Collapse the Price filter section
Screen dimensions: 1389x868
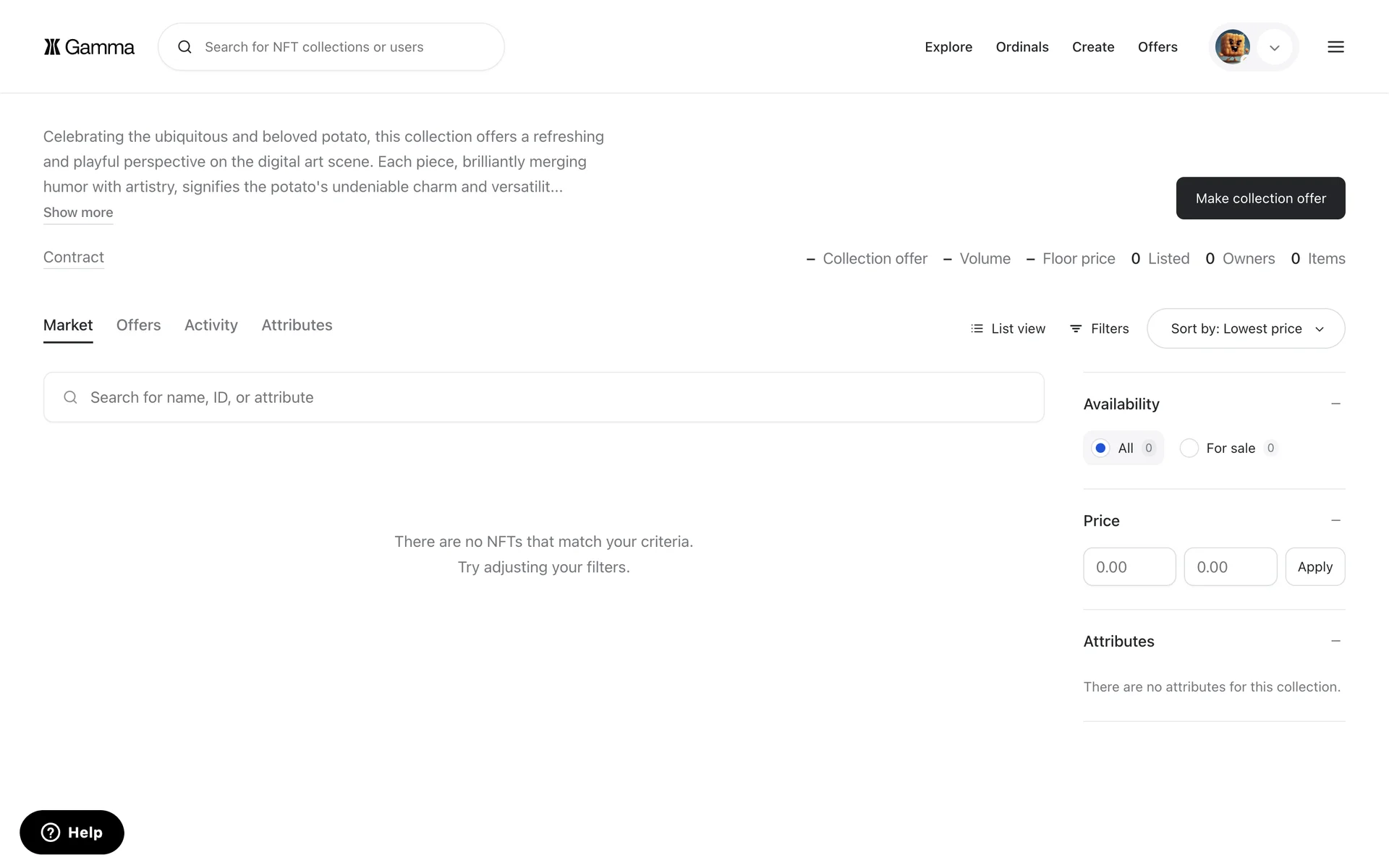pyautogui.click(x=1335, y=521)
